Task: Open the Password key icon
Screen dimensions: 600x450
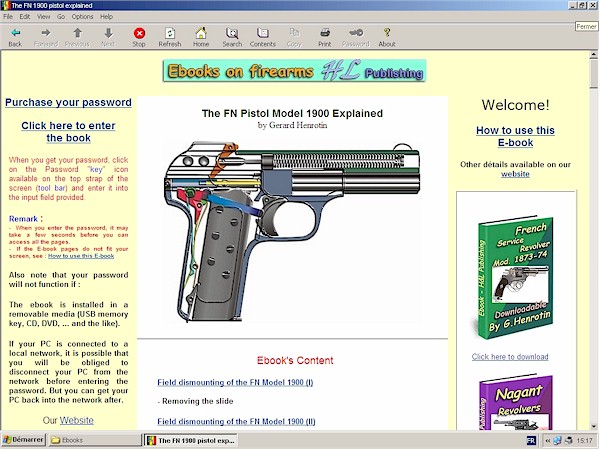Action: coord(356,33)
